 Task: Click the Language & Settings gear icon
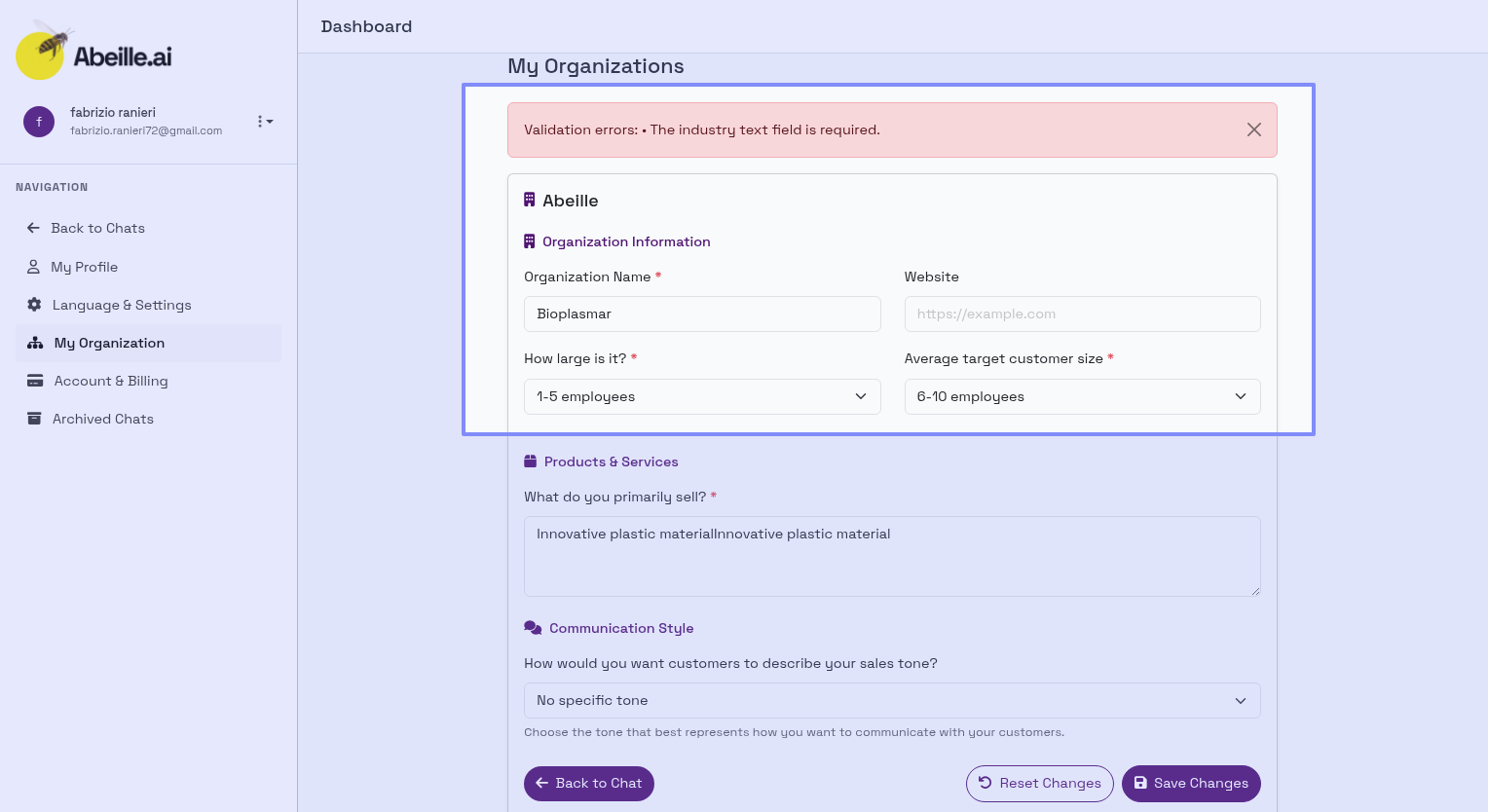34,305
